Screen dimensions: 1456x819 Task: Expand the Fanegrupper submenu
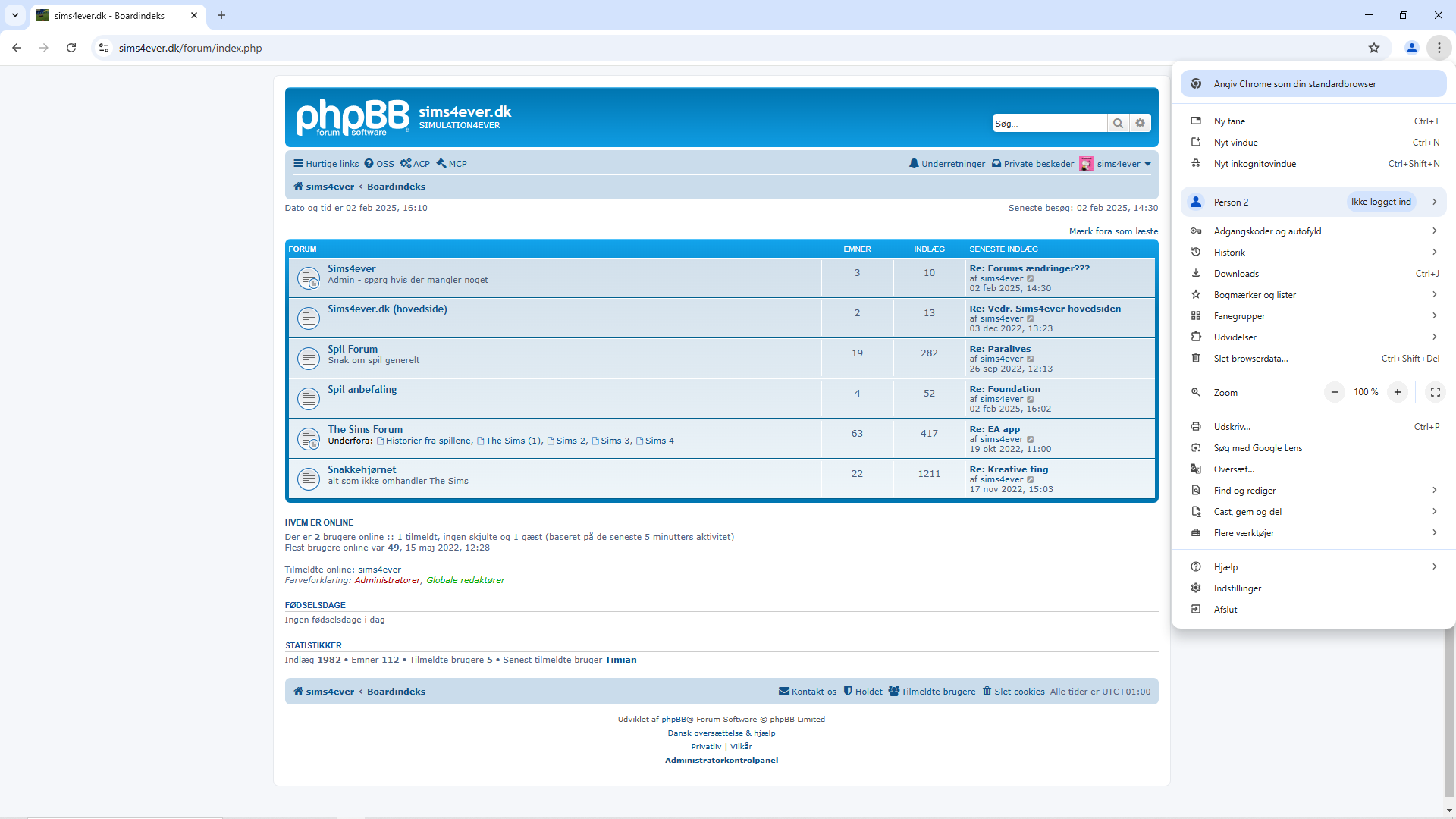tap(1313, 316)
